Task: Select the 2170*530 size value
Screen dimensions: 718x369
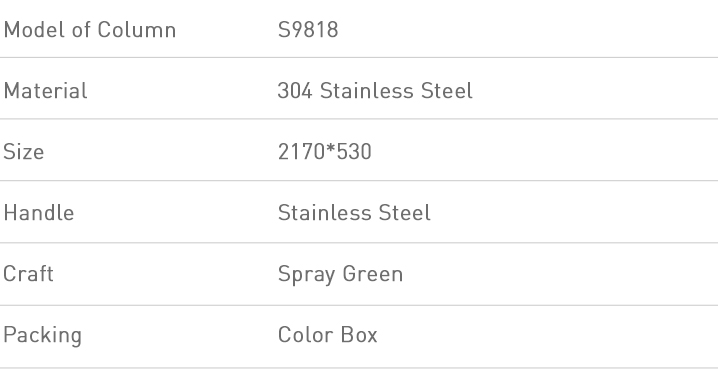Action: pos(325,152)
